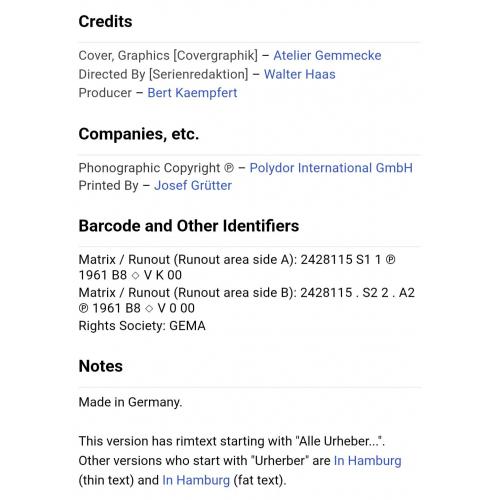Click the Made in Germany note
Screen dimensions: 500x500
[130, 402]
